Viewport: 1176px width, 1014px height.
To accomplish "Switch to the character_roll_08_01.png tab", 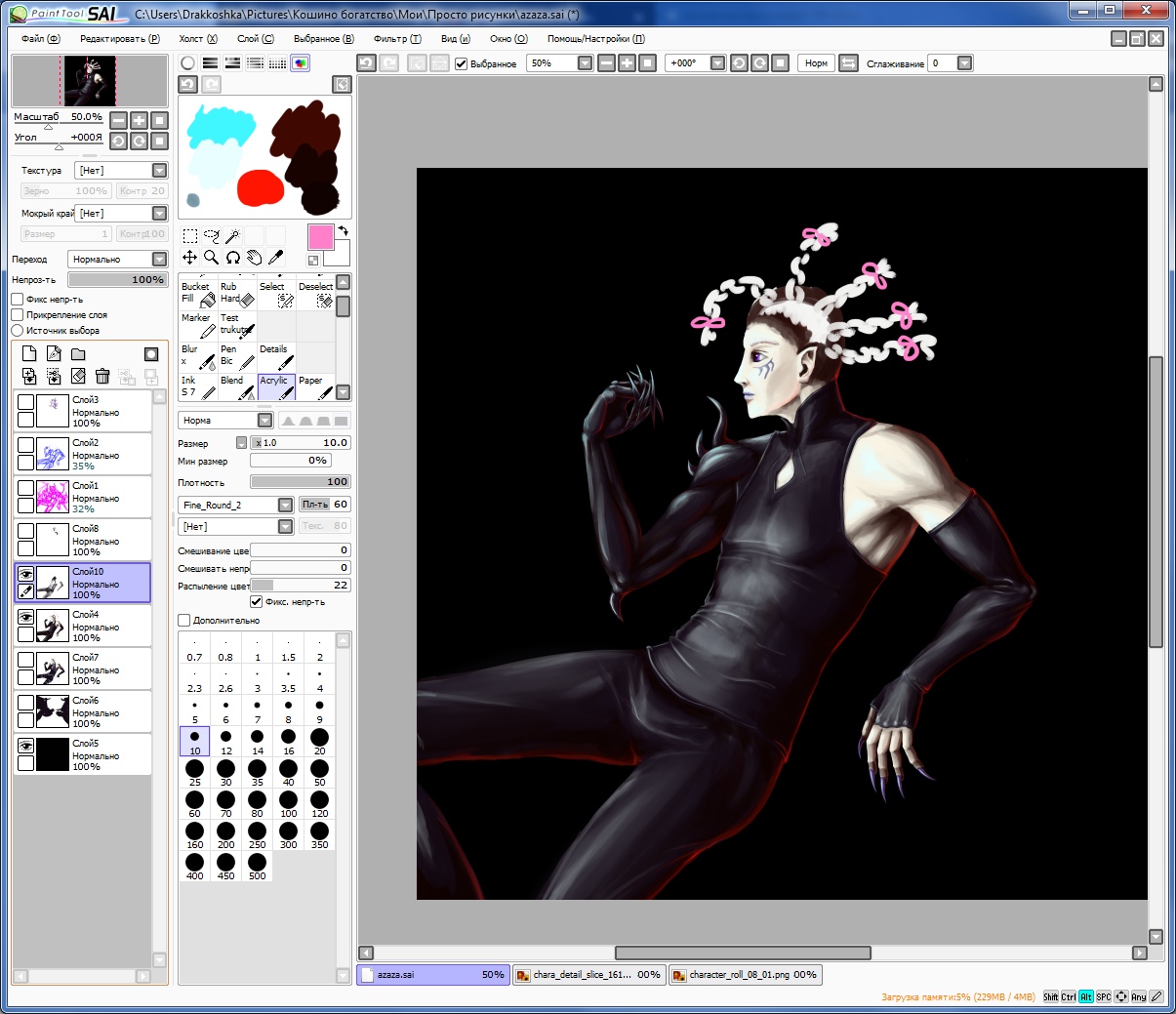I will point(746,974).
